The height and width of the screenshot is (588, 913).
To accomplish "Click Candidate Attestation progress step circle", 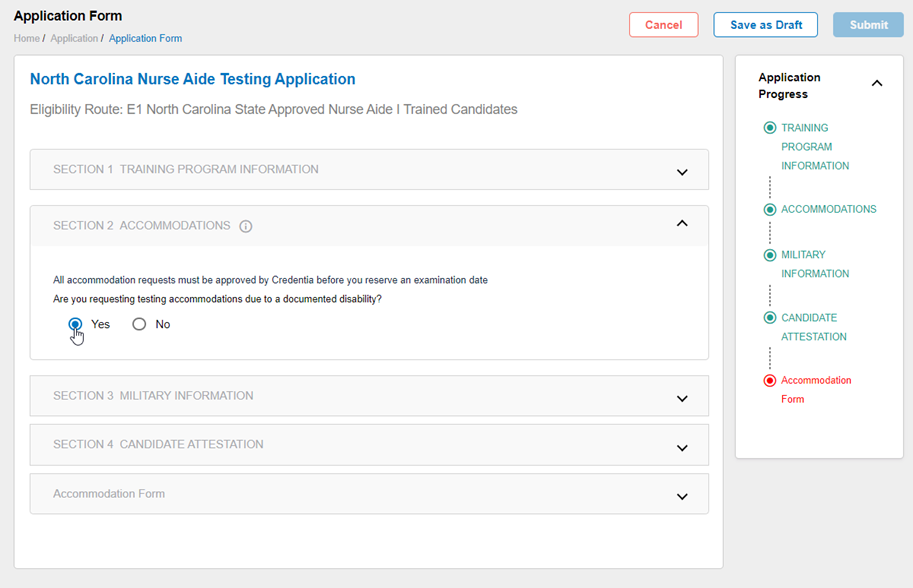I will point(770,317).
